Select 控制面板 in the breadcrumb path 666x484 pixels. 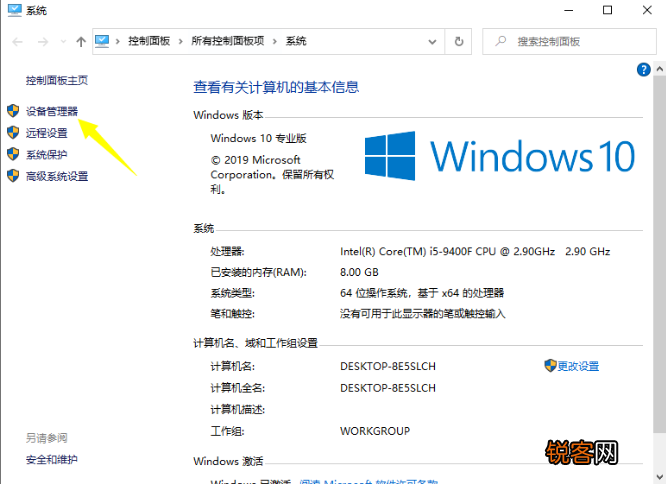coord(149,41)
